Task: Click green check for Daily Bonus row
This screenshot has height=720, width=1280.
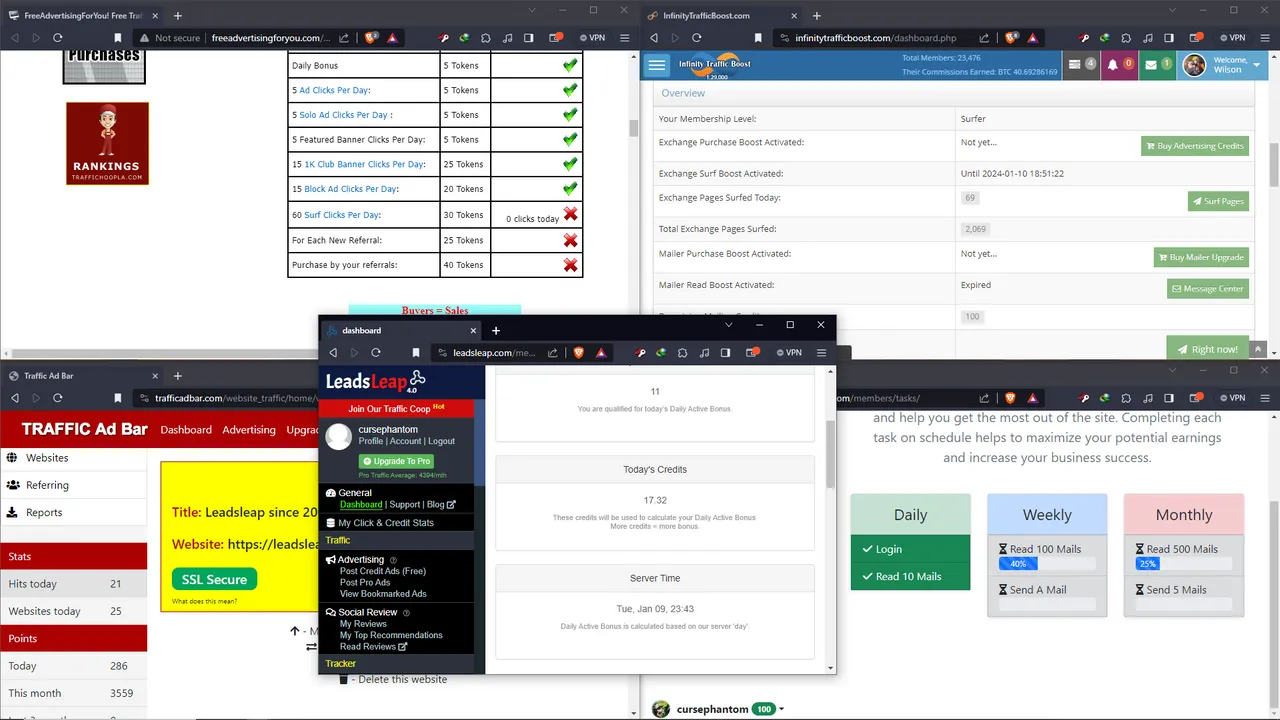Action: pos(570,65)
